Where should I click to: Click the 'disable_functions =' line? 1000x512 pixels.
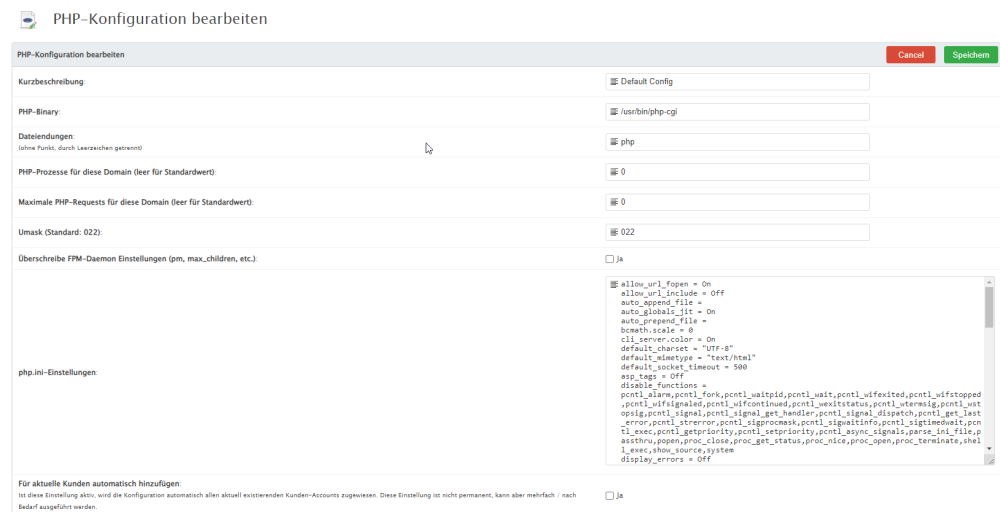click(x=663, y=386)
